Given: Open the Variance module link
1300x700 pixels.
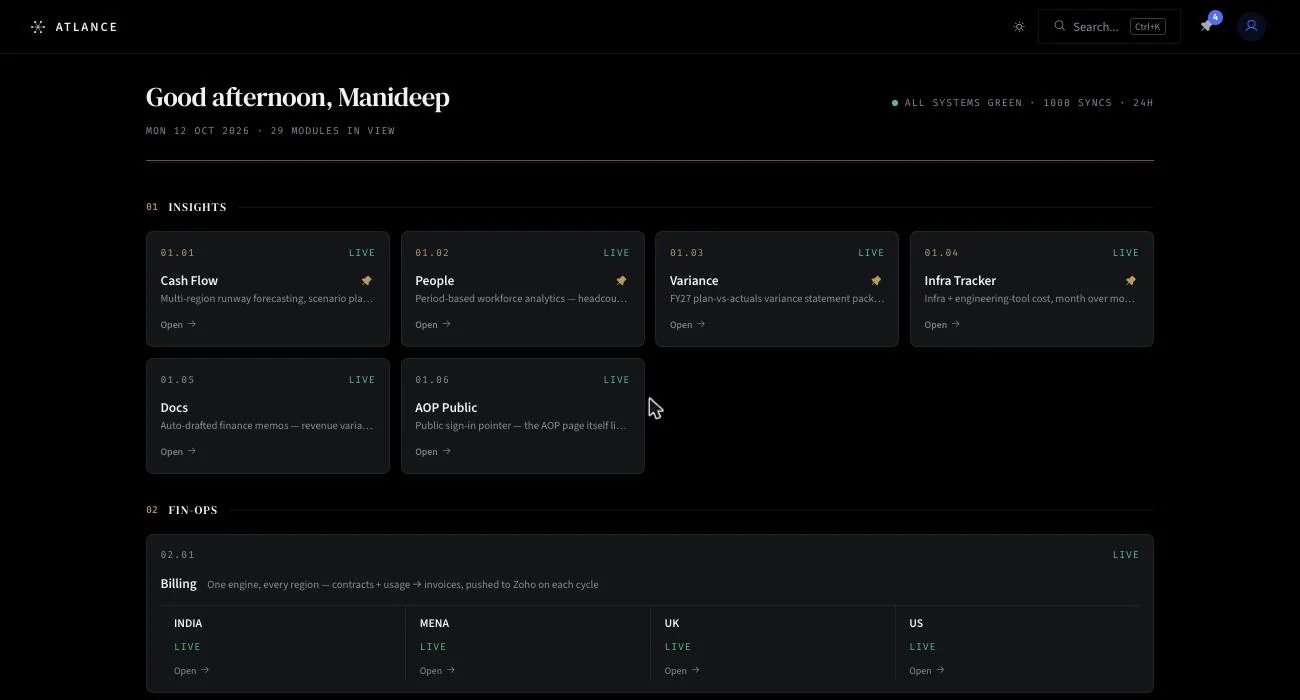Looking at the screenshot, I should pyautogui.click(x=688, y=324).
